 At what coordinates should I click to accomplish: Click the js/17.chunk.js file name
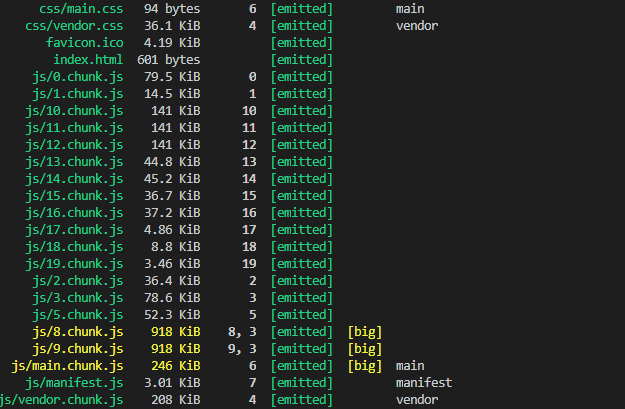click(x=74, y=230)
